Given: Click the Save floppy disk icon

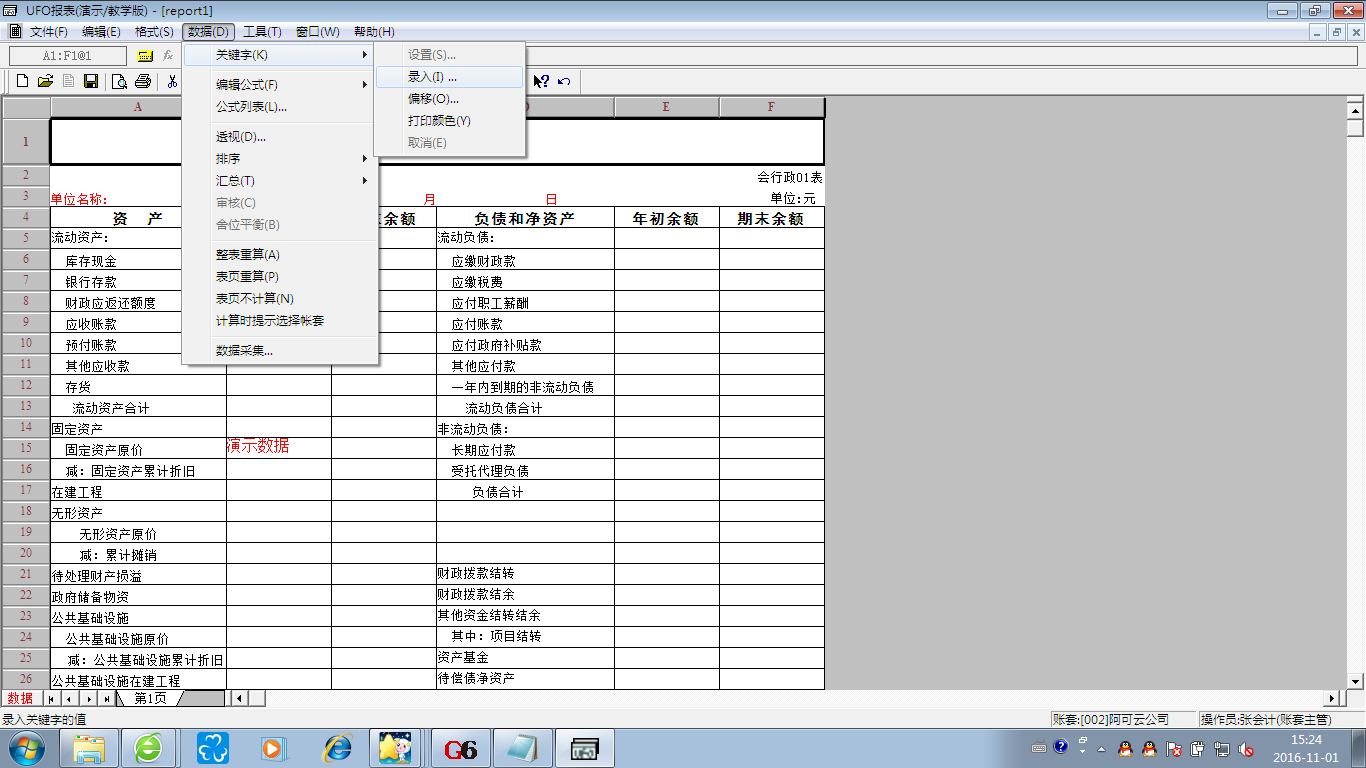Looking at the screenshot, I should pyautogui.click(x=91, y=81).
